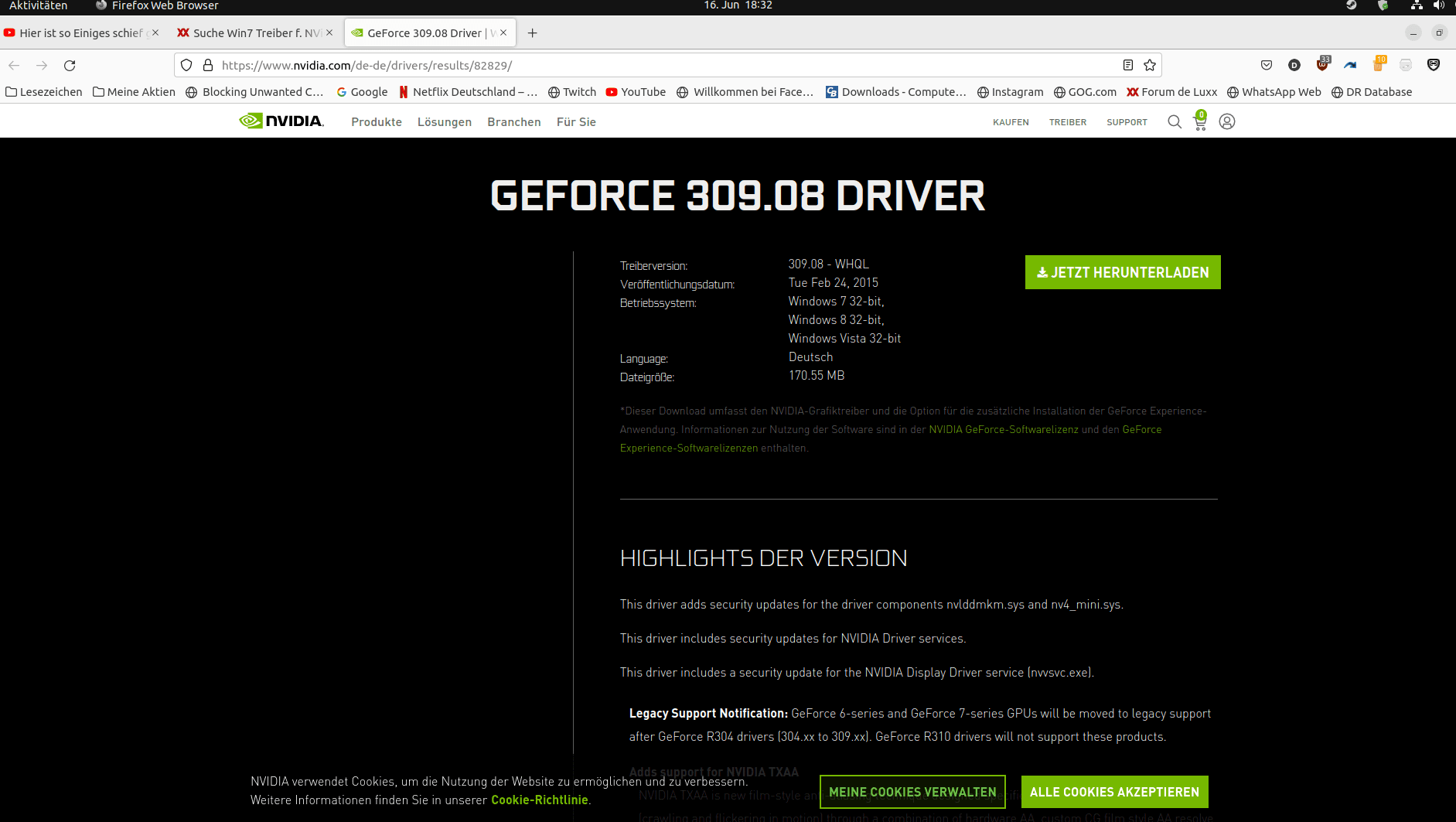Go forward to the next page
The width and height of the screenshot is (1456, 822).
(42, 66)
